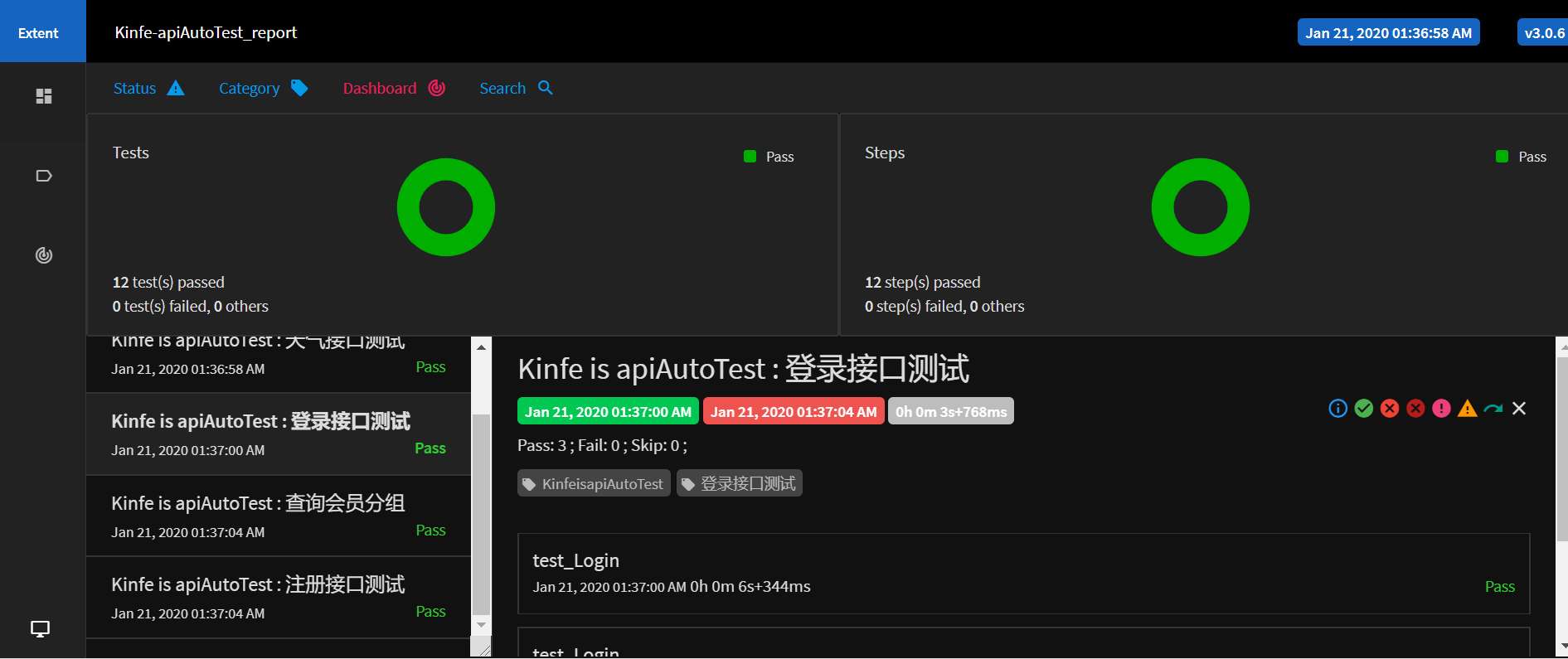Click the KinfeisapiAutoTest category tag

click(594, 483)
